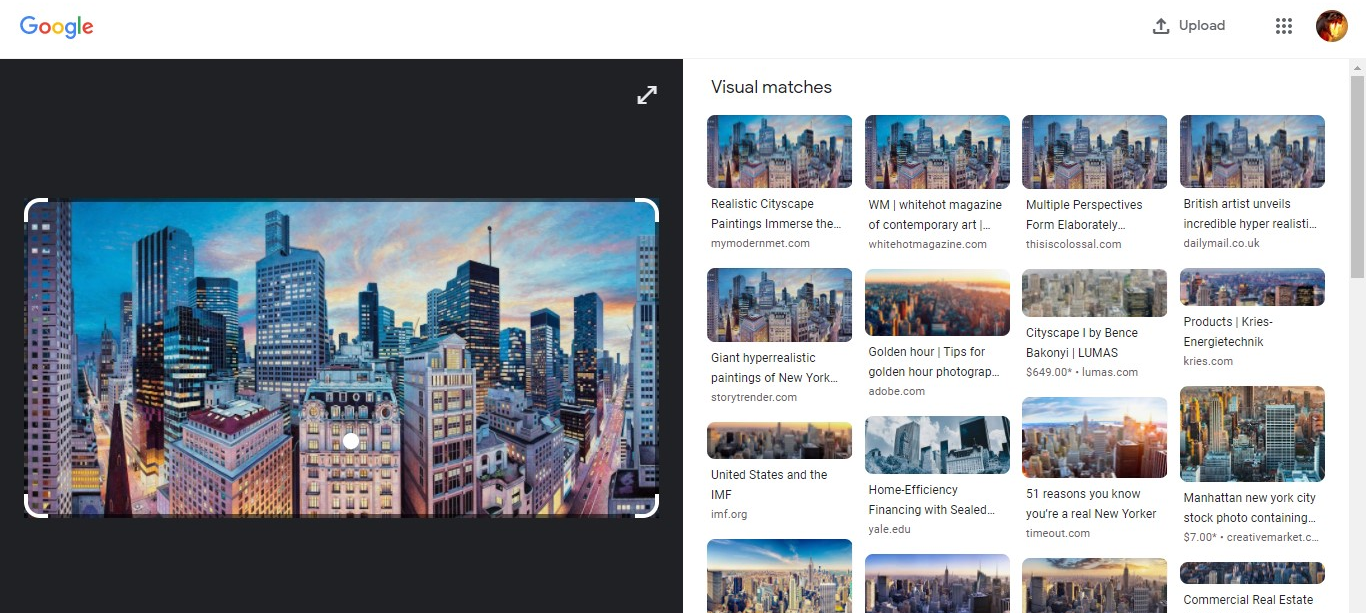Expand the image with the arrows icon
Viewport: 1366px width, 613px height.
point(647,95)
